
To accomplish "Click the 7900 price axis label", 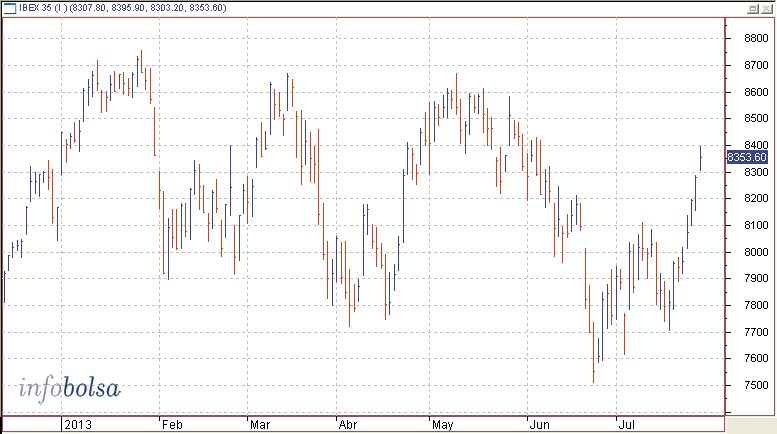I will pos(756,278).
